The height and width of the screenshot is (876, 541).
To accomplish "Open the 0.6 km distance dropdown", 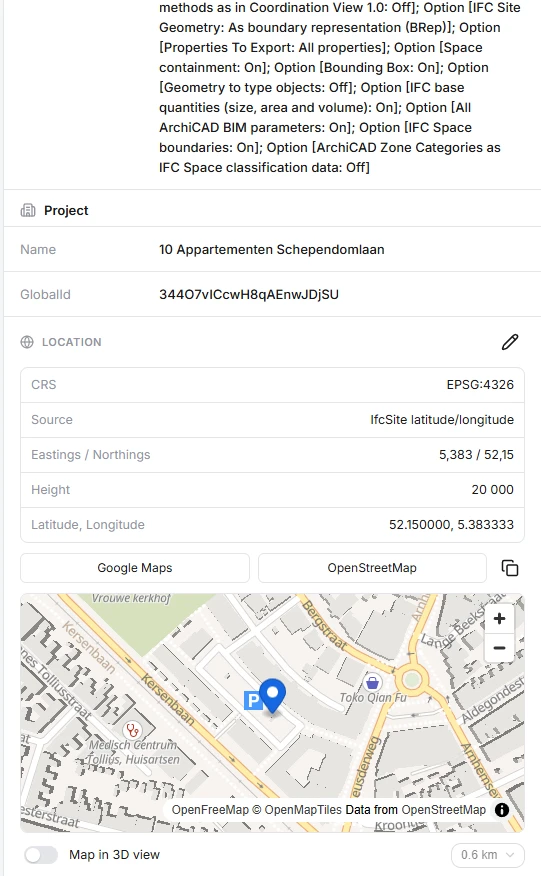I will tap(487, 855).
